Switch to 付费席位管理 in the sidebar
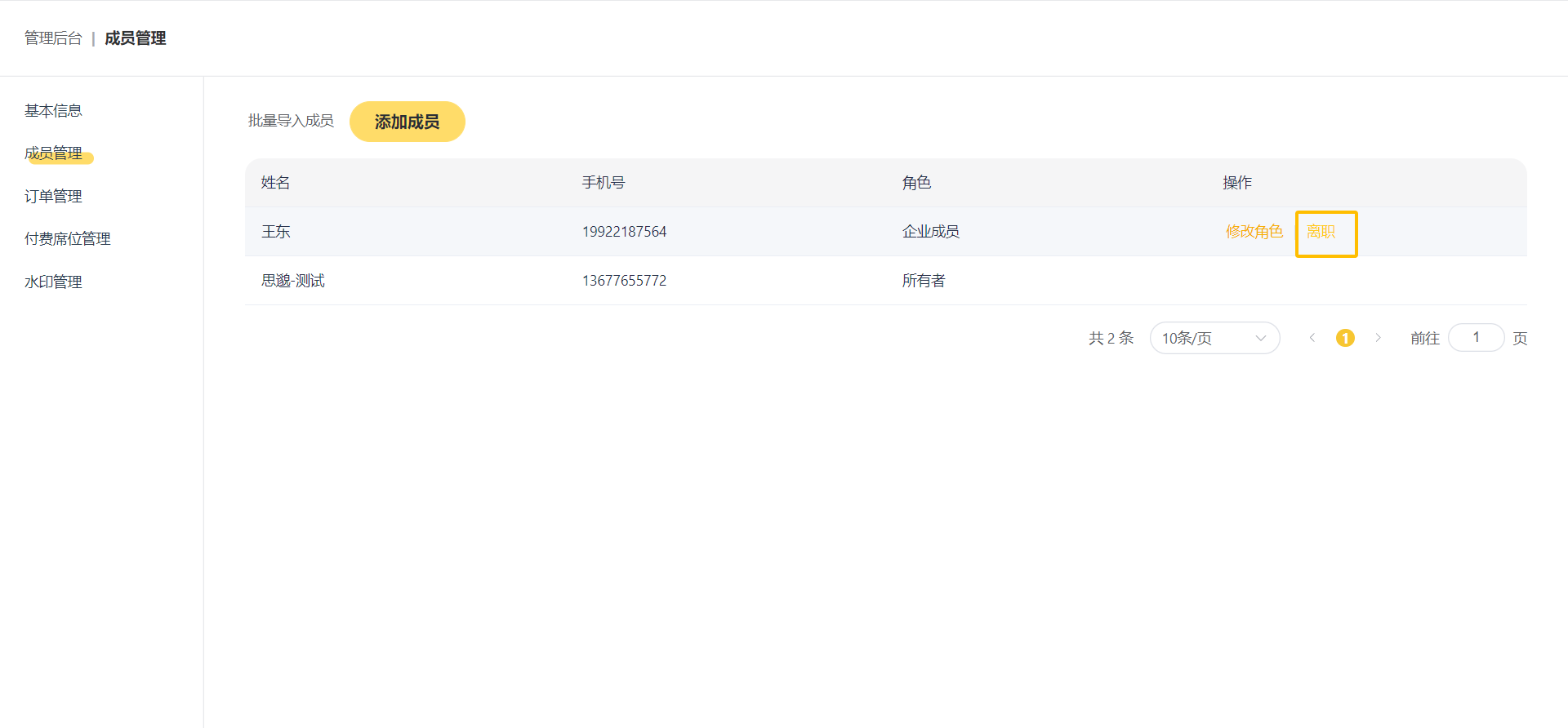 point(67,239)
